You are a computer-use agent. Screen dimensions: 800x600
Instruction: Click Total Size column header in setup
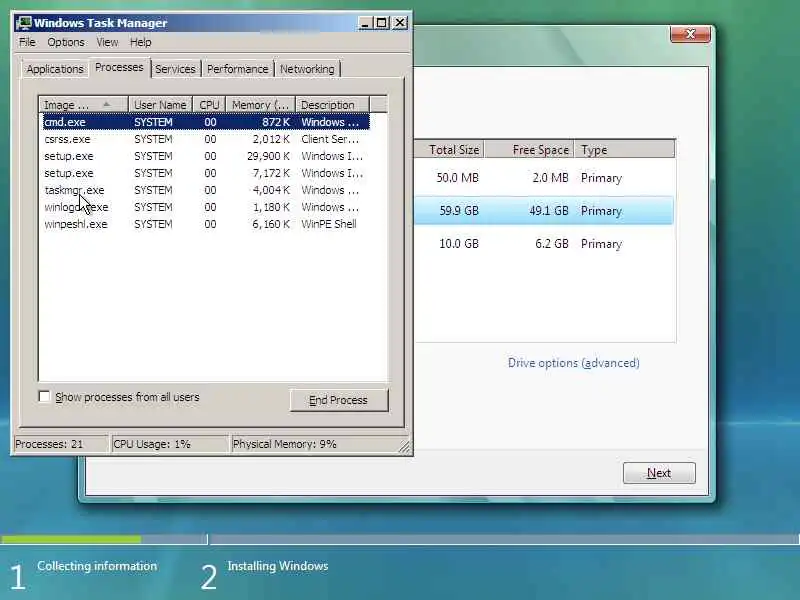(450, 149)
